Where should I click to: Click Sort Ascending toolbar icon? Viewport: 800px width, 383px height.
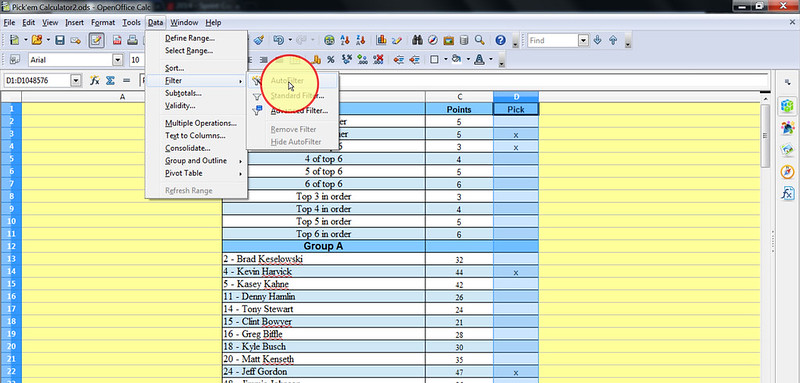(x=345, y=40)
